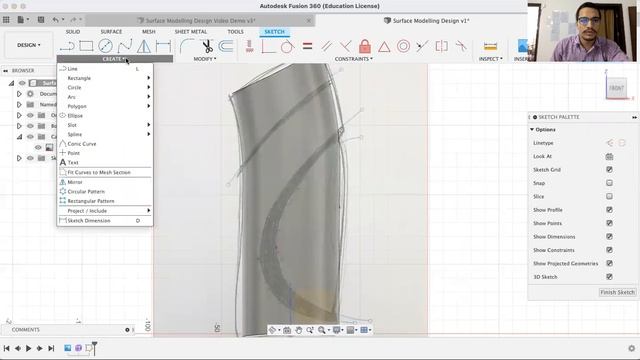Choose Ellipse from Create menu
The image size is (640, 360).
click(105, 116)
